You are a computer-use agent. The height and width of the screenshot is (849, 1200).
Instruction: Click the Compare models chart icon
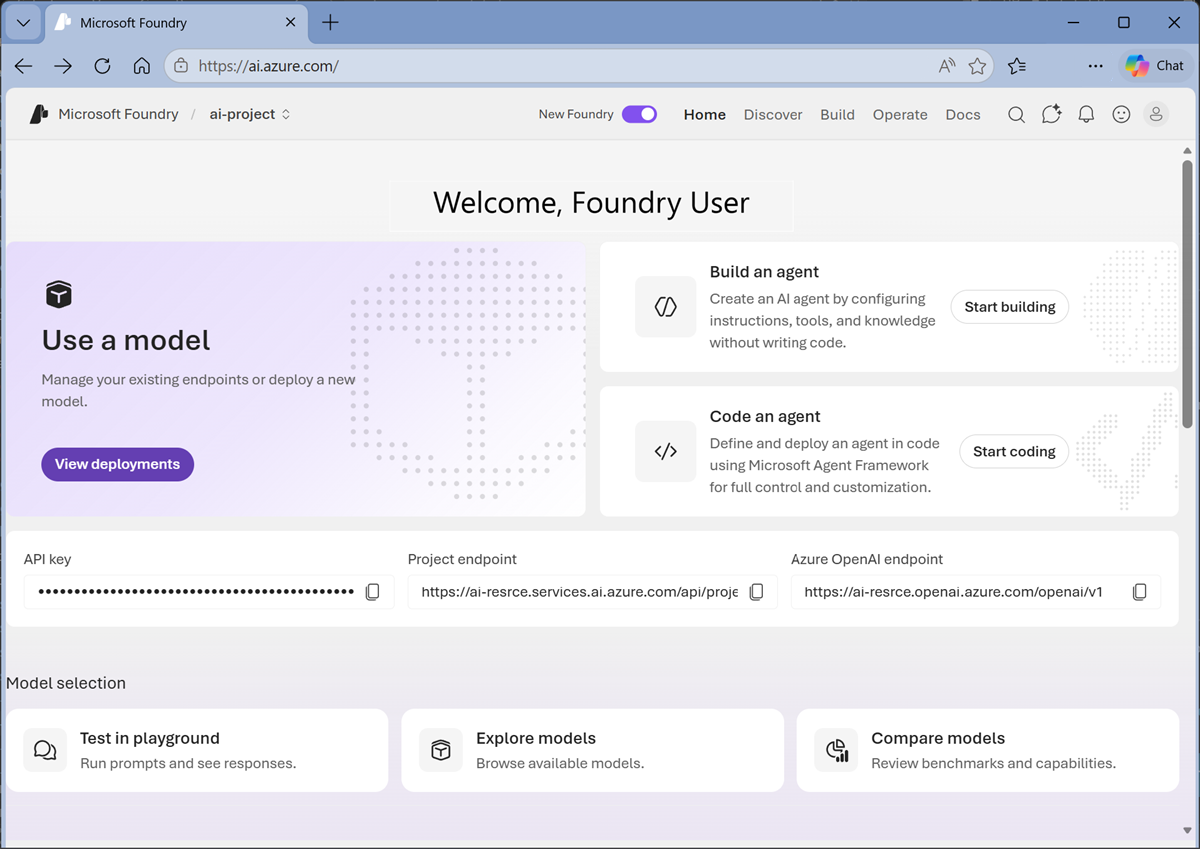point(837,750)
